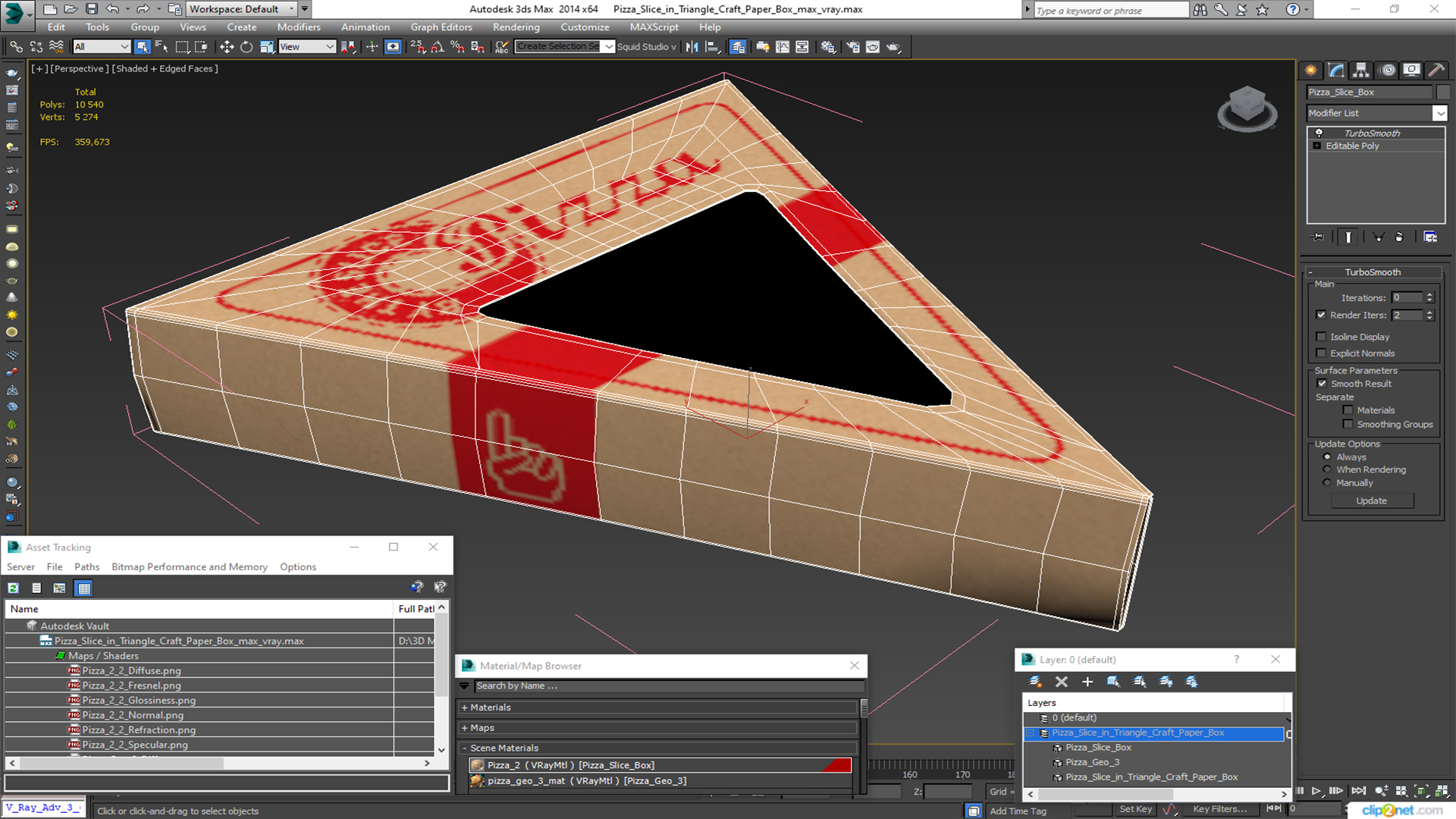1456x819 pixels.
Task: Toggle the Smooth Result checkbox
Action: (1323, 384)
